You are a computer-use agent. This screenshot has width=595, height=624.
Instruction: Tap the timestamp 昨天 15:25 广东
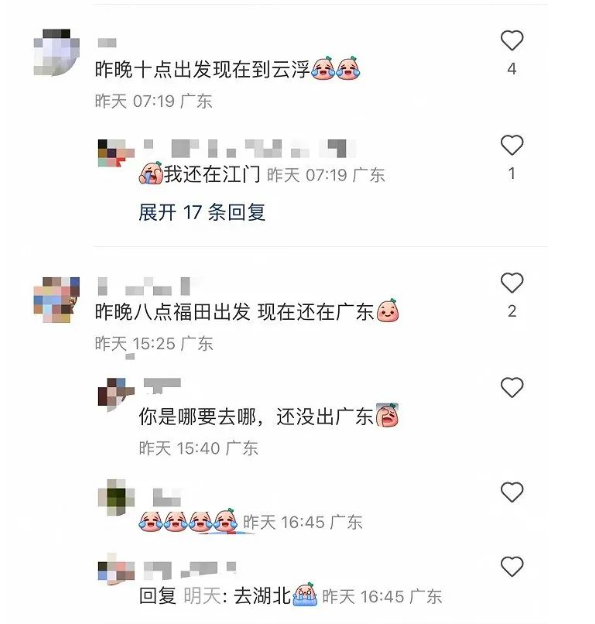154,343
